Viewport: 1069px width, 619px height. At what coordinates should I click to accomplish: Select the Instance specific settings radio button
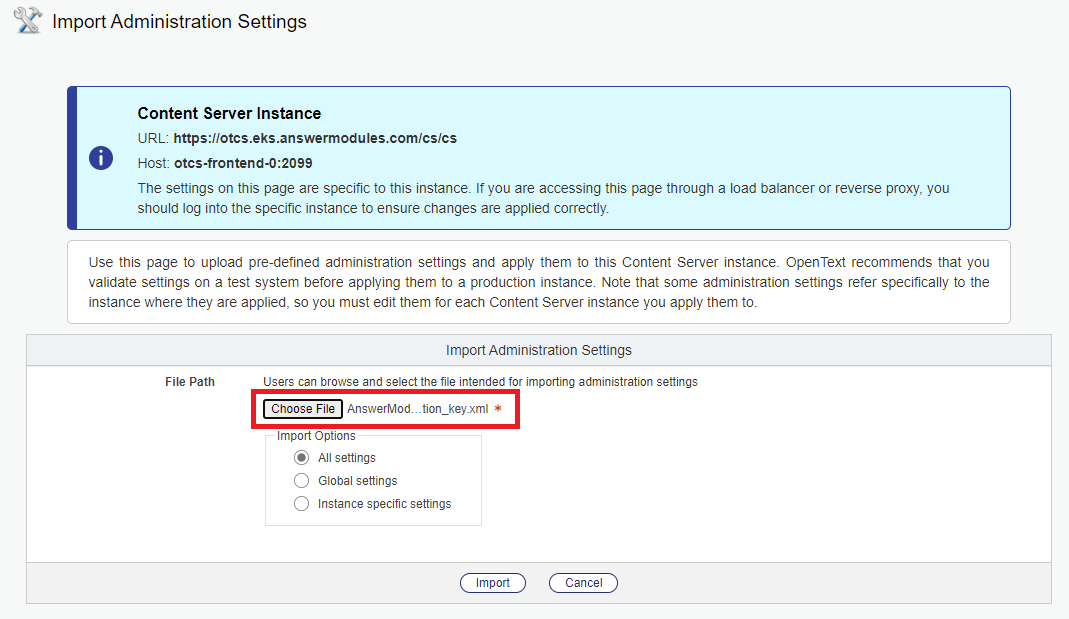tap(301, 503)
